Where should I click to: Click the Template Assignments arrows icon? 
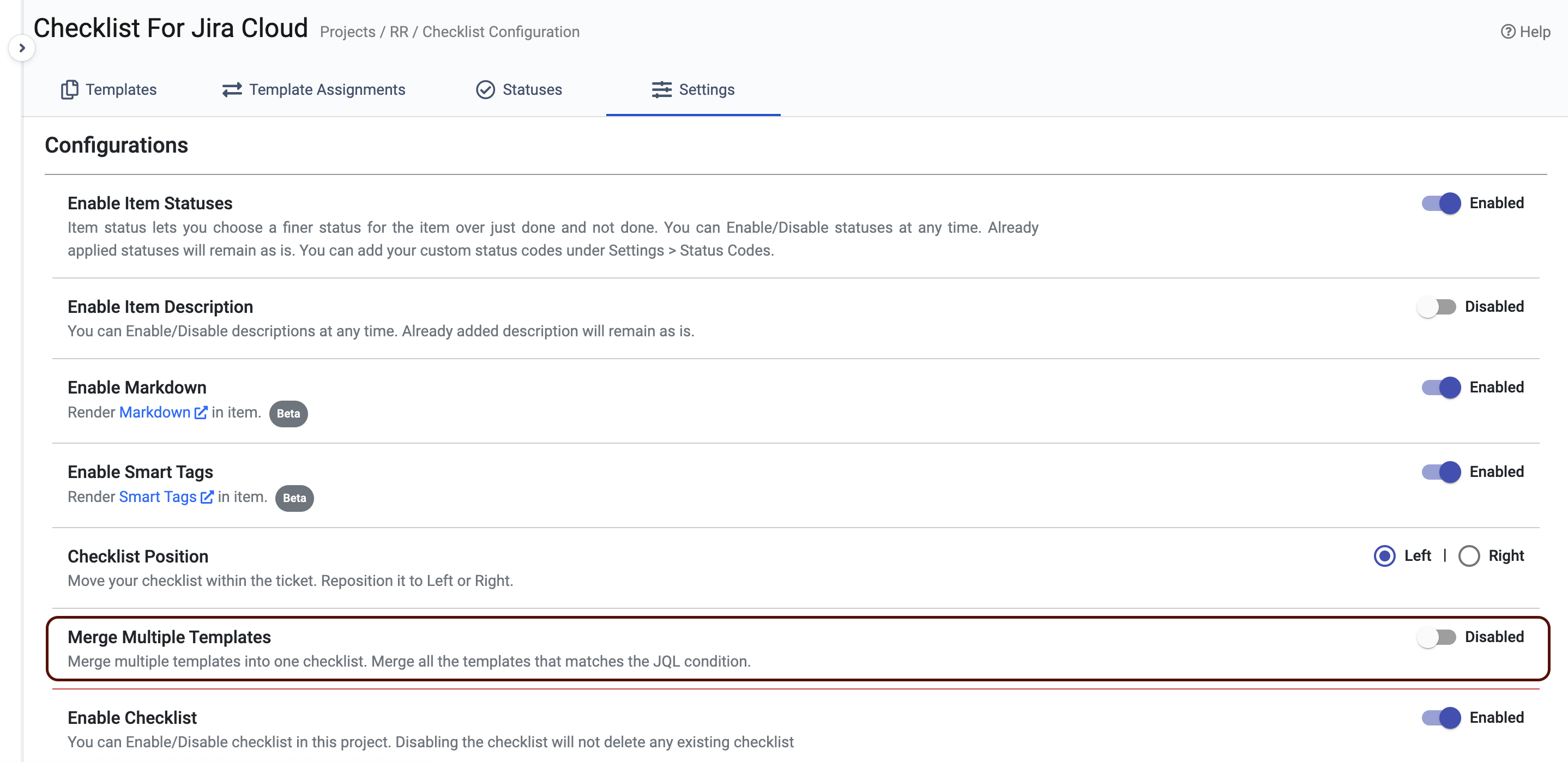[x=232, y=89]
